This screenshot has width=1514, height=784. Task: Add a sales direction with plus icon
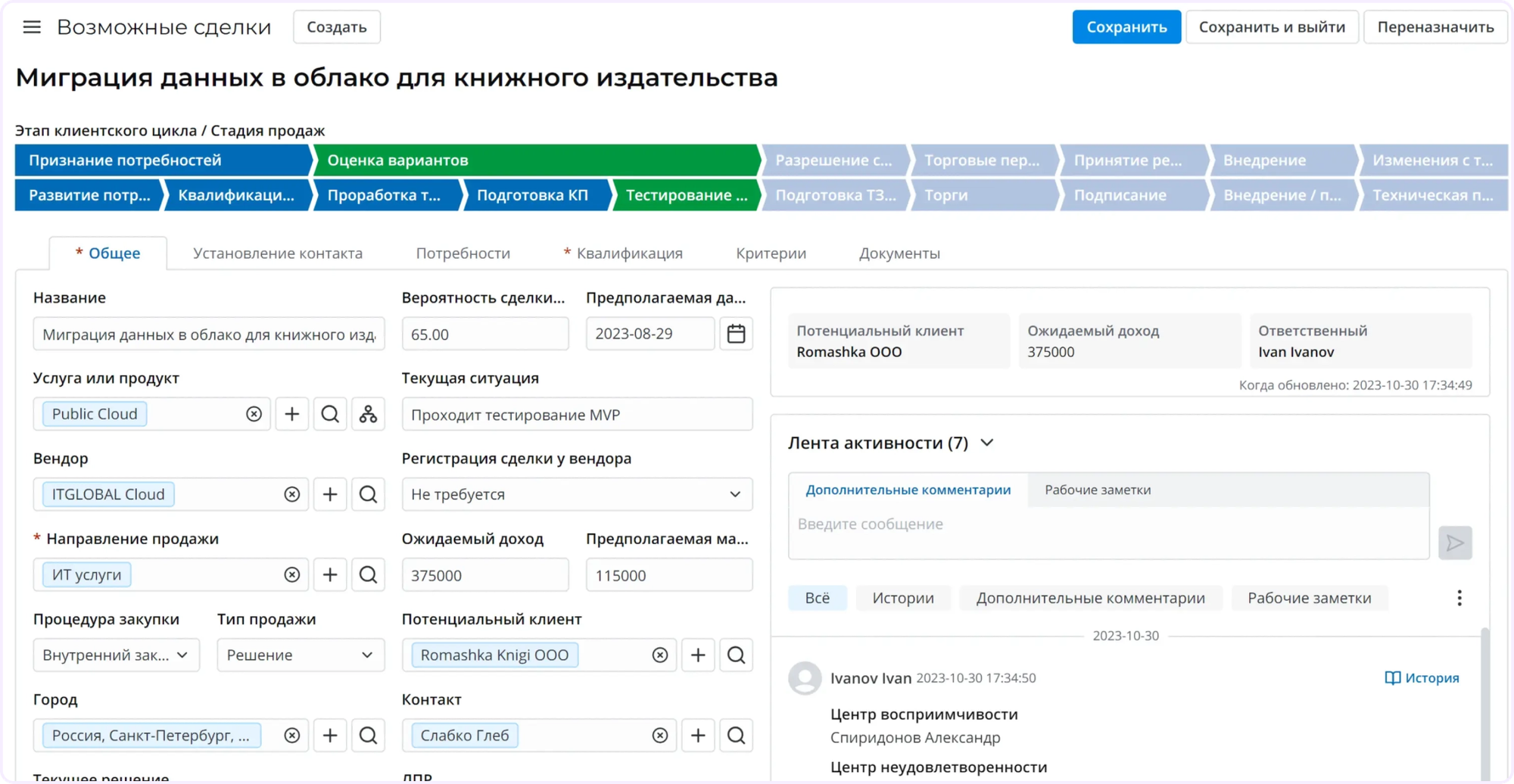[330, 574]
